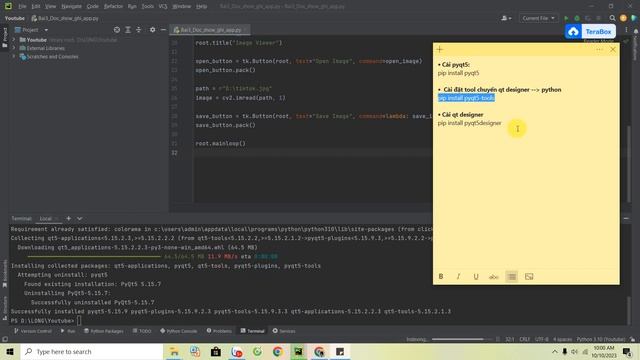The height and width of the screenshot is (360, 640).
Task: Open Windows Start menu
Action: (x=10, y=351)
